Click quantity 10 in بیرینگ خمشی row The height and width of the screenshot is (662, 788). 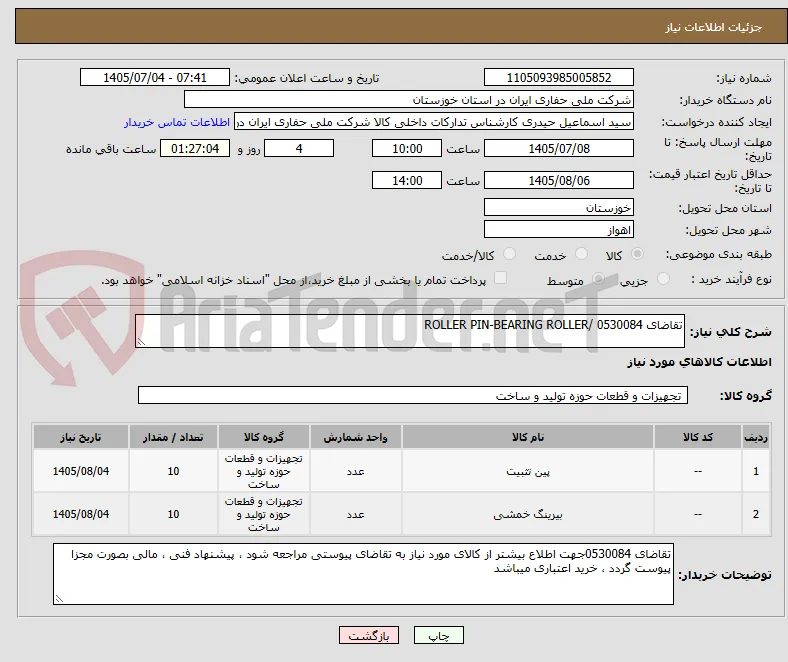point(173,514)
